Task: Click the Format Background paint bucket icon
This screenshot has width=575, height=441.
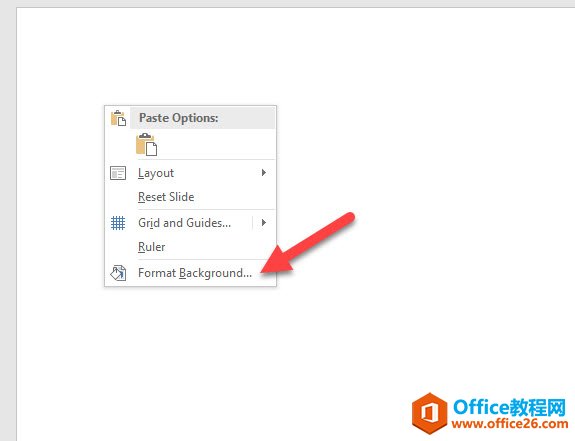Action: pyautogui.click(x=118, y=273)
